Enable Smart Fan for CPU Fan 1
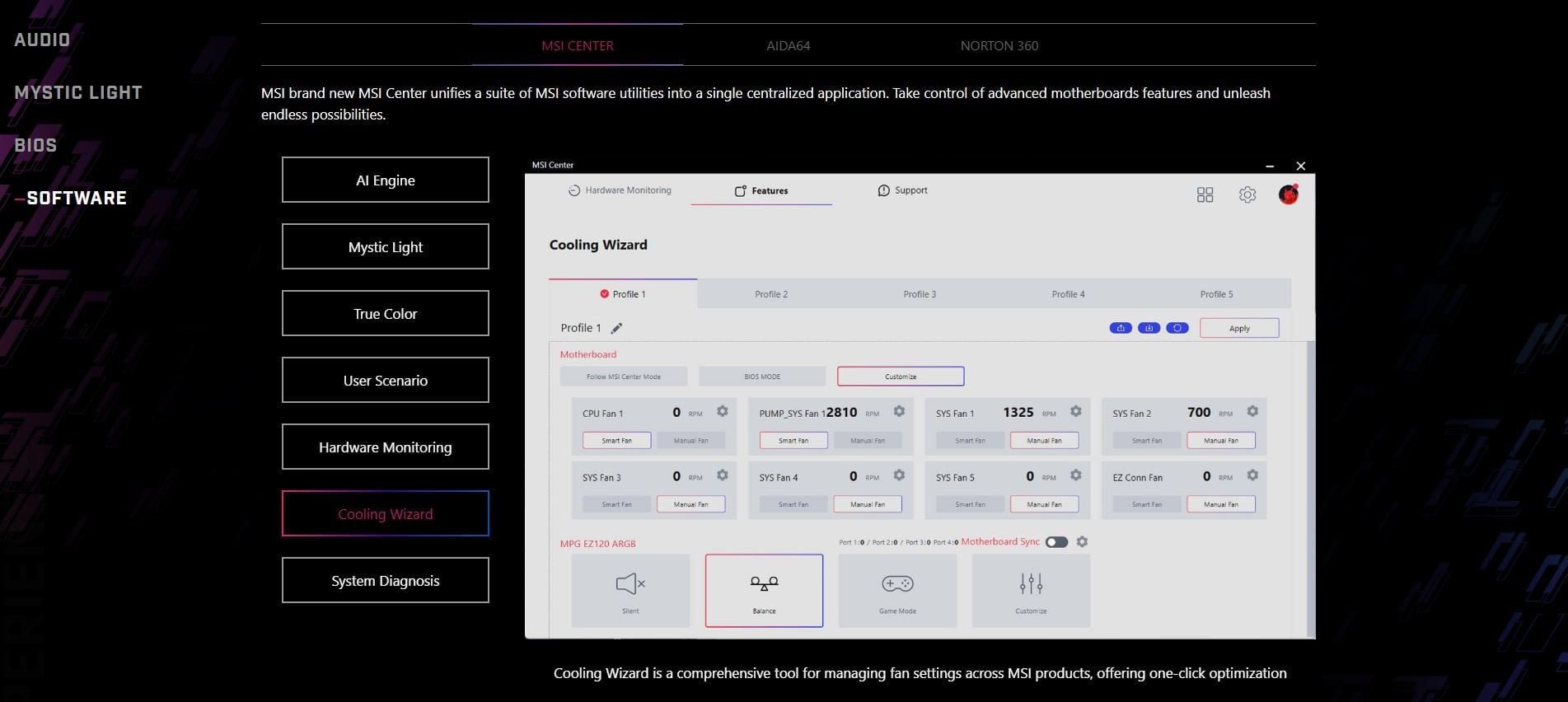Screen dimensions: 1568x702 tap(616, 441)
